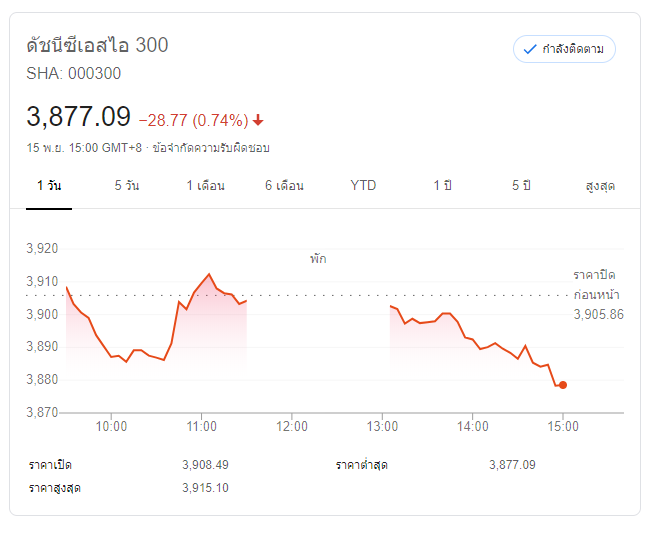This screenshot has height=533, width=654.
Task: Show the 5 ปี chart range
Action: [521, 186]
